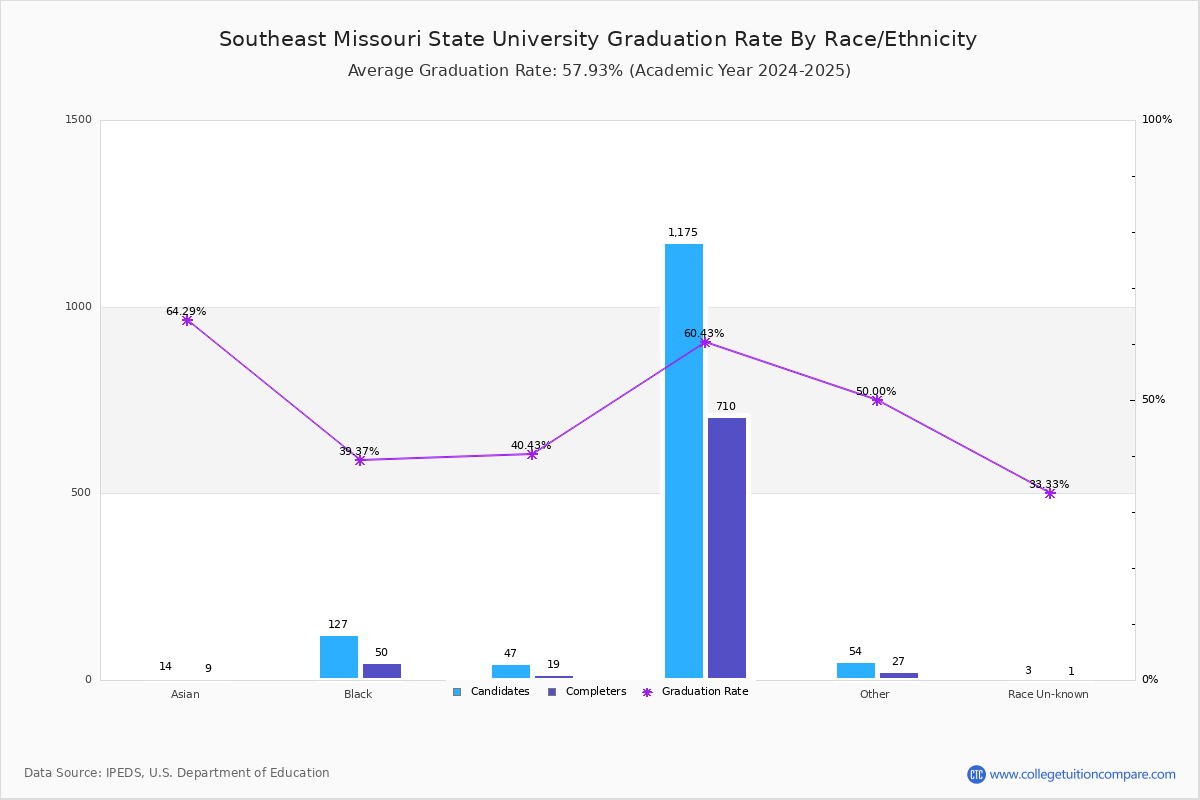This screenshot has height=800, width=1200.
Task: Select the 60.43% graduation rate marker
Action: 705,342
